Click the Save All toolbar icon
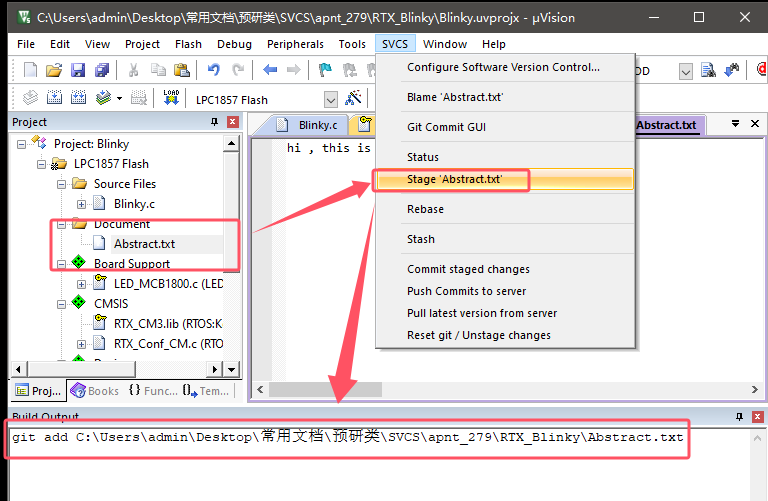This screenshot has width=768, height=501. 102,70
